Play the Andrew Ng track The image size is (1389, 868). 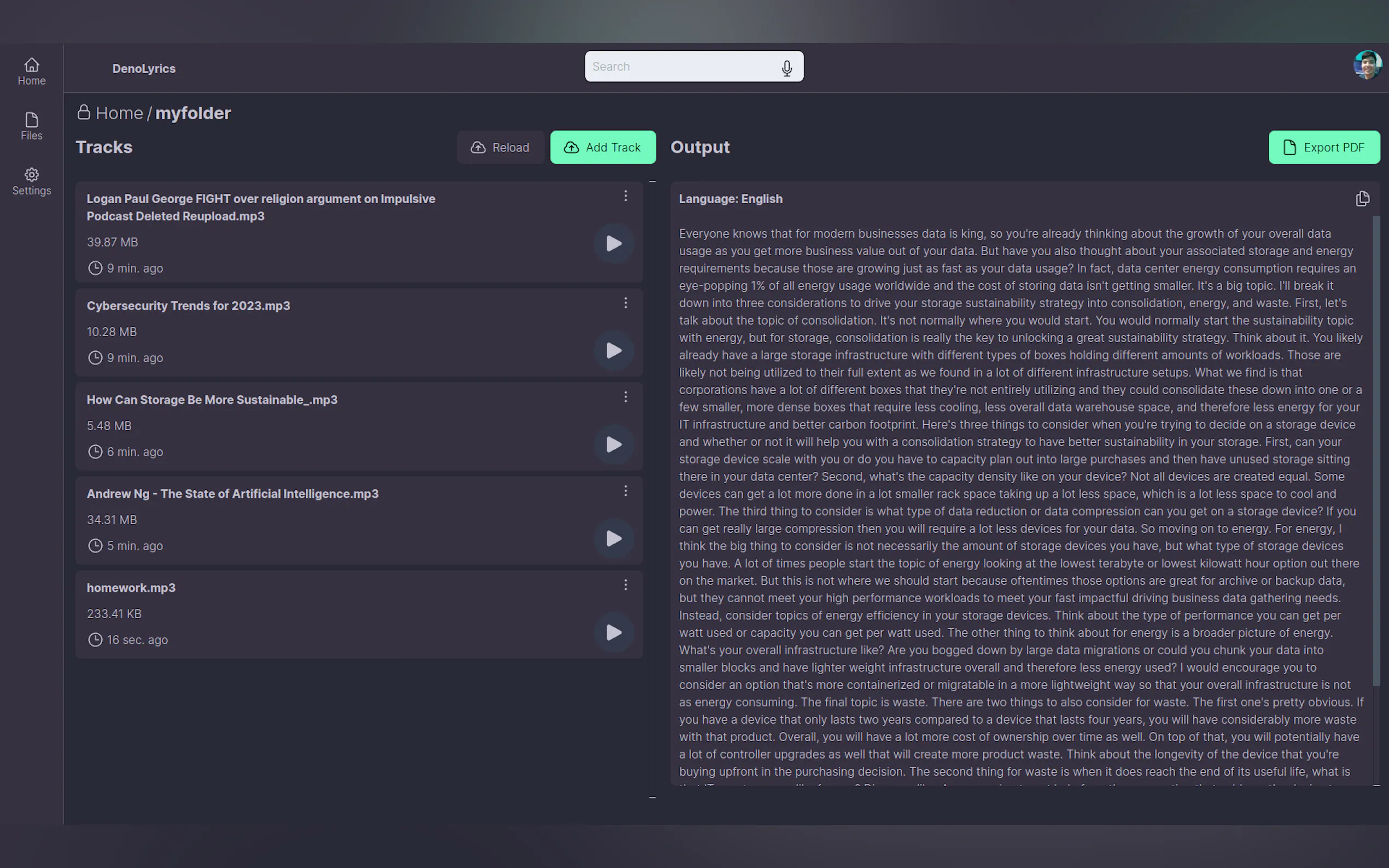[x=613, y=538]
